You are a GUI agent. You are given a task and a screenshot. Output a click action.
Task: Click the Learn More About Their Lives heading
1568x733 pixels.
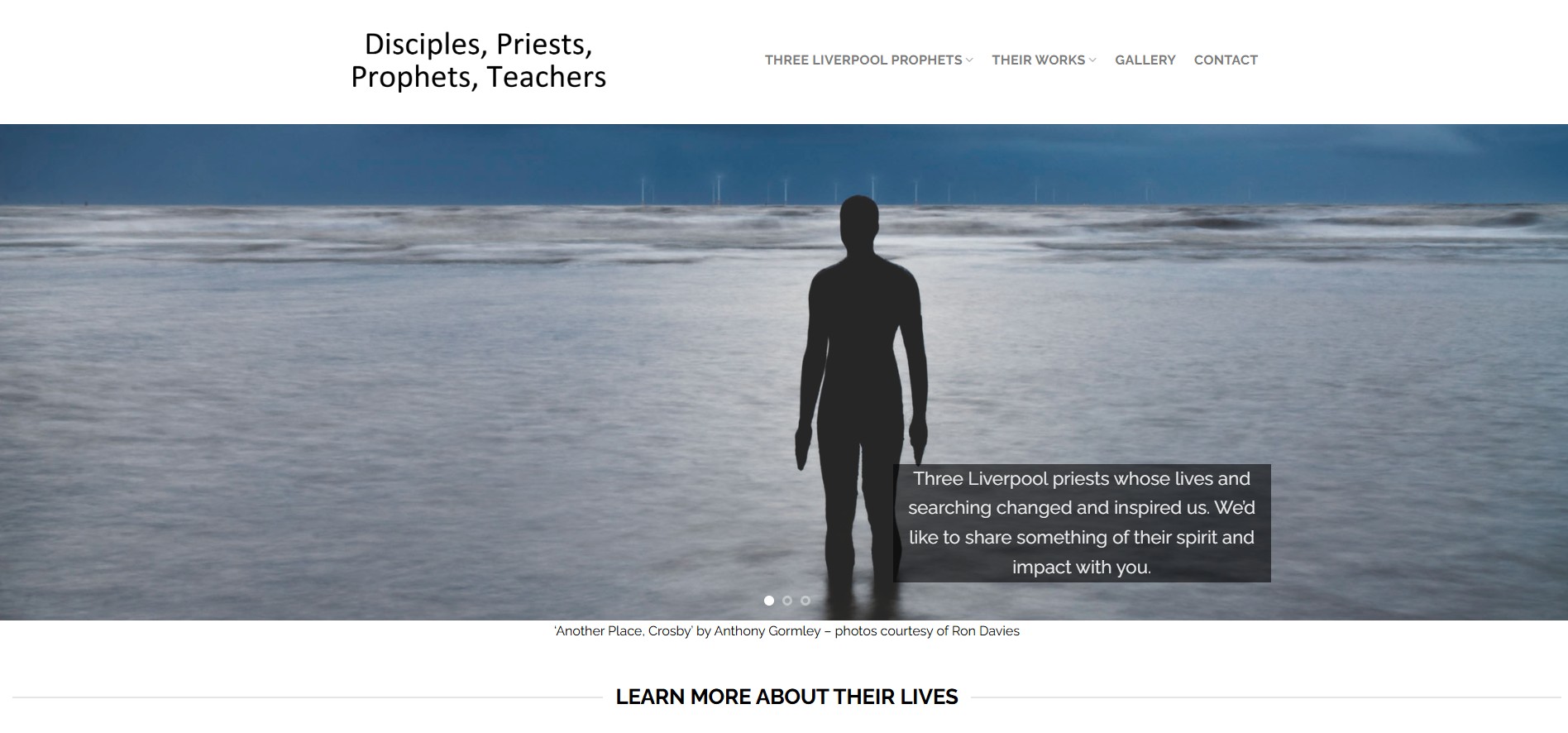pos(786,697)
